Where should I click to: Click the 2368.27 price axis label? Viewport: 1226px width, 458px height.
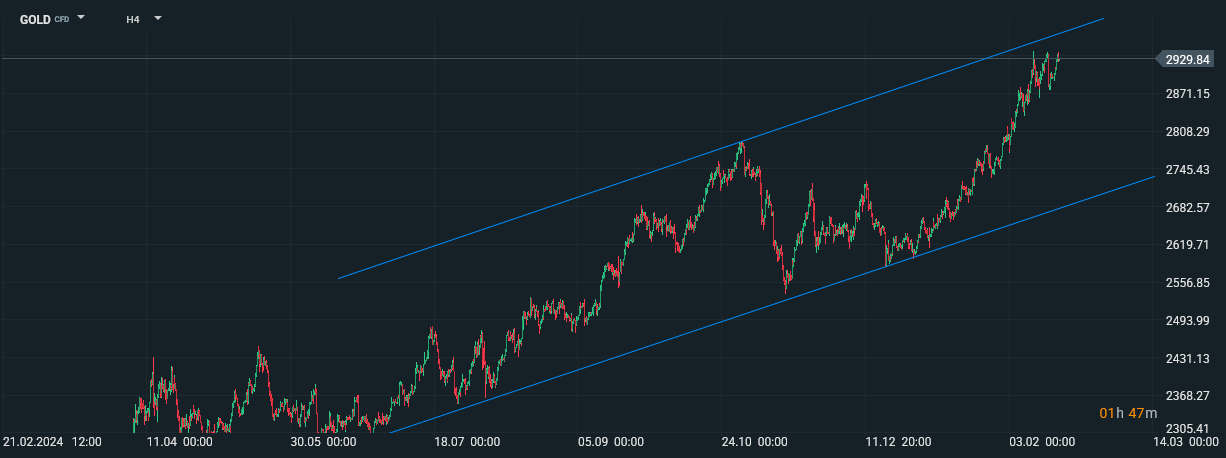pyautogui.click(x=1188, y=396)
